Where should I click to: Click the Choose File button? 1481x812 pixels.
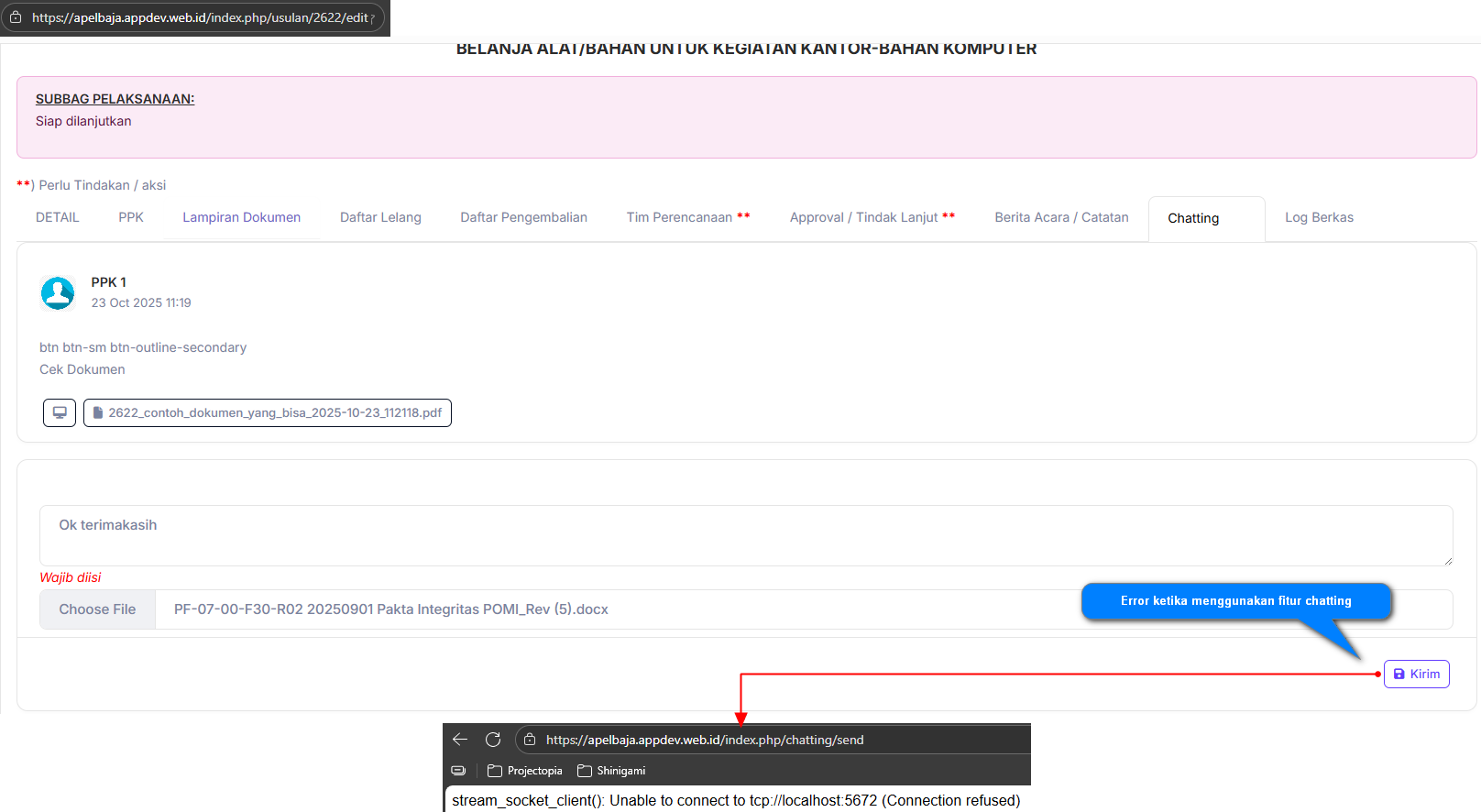[x=97, y=609]
